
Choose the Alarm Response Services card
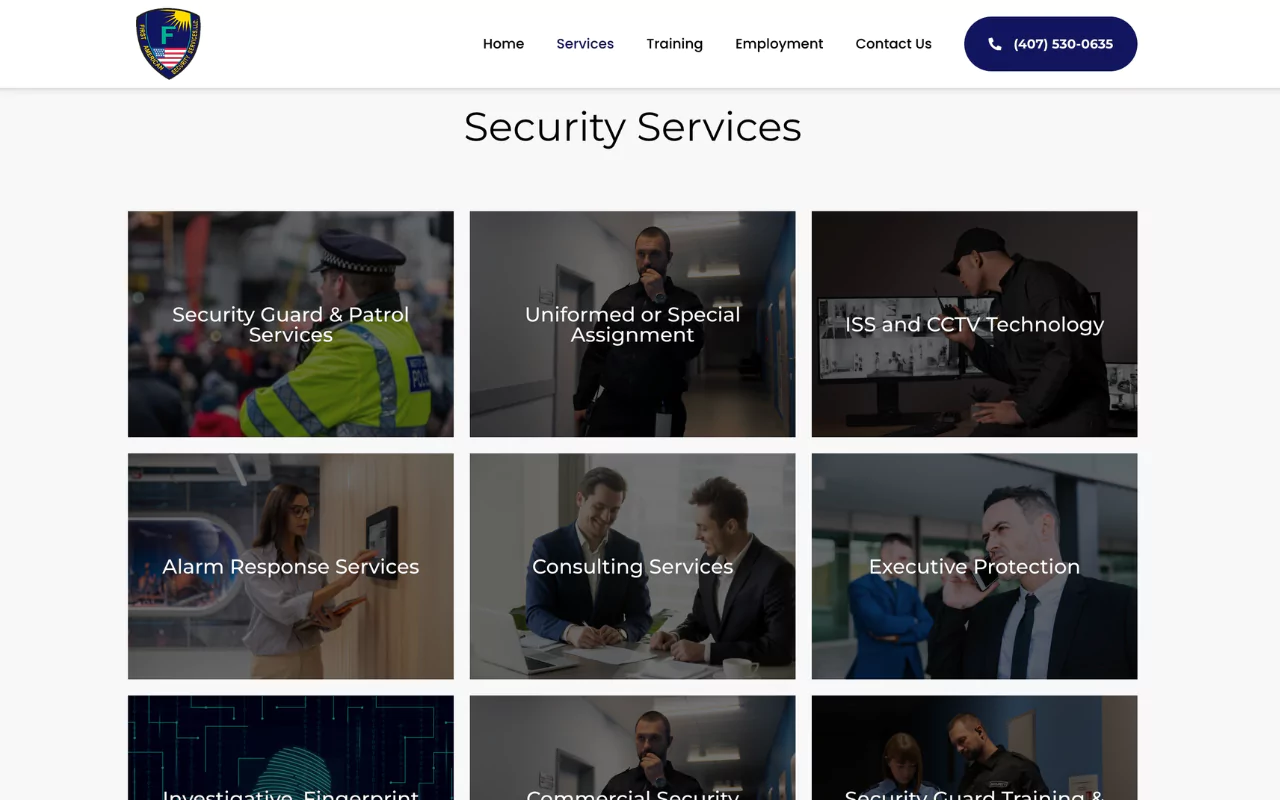coord(291,566)
